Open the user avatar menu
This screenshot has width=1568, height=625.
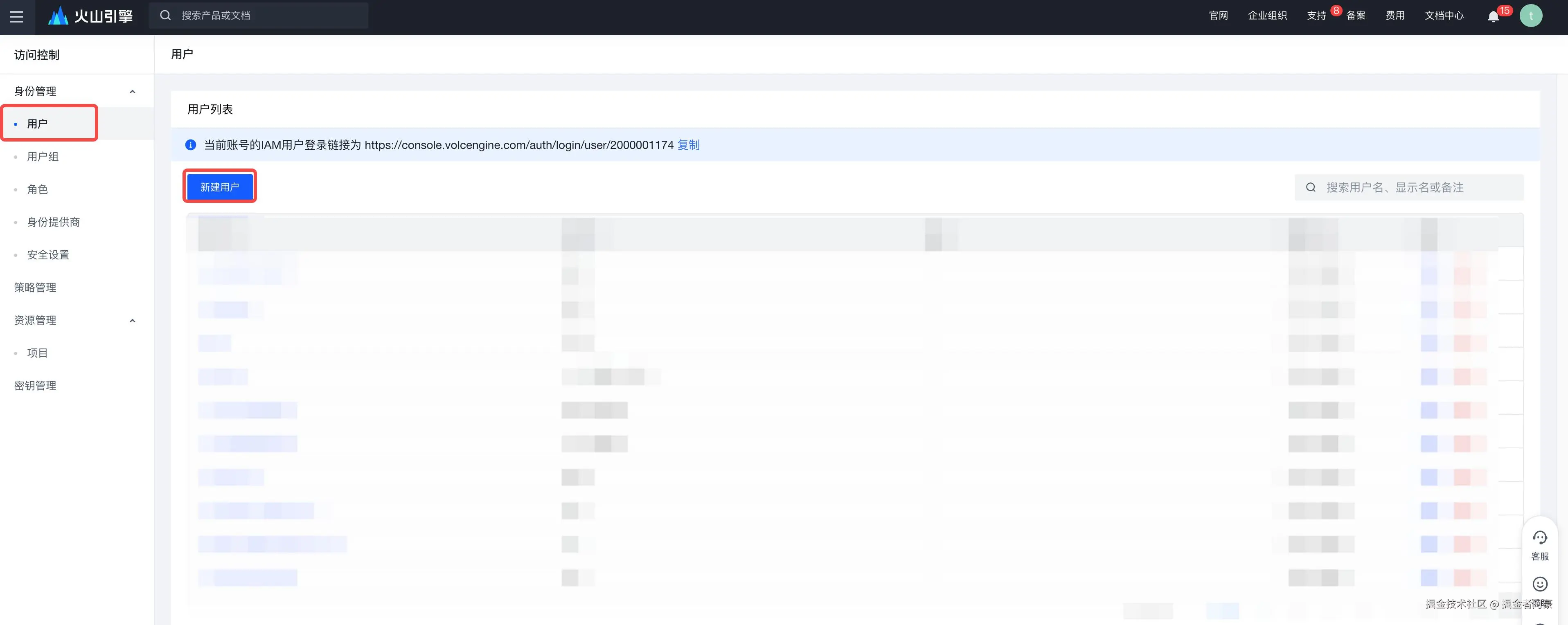(1530, 16)
